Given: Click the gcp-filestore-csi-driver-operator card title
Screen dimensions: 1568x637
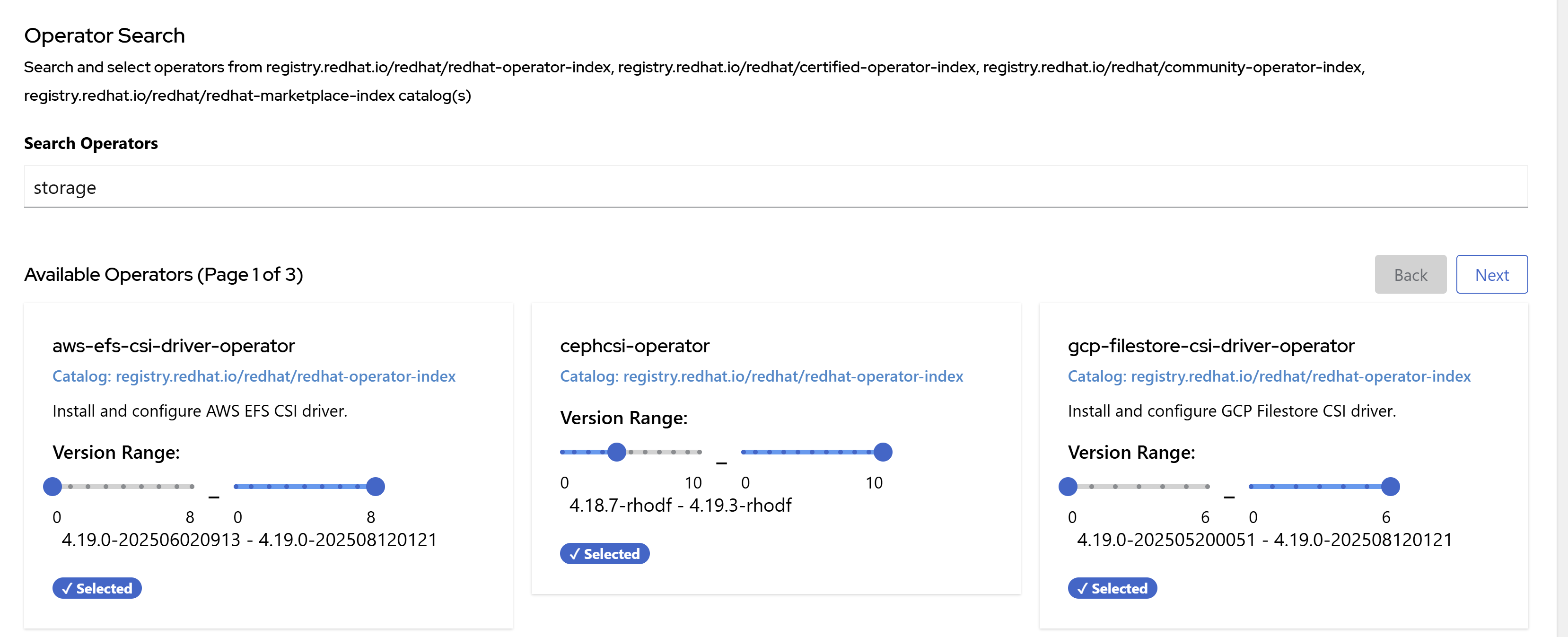Looking at the screenshot, I should (x=1211, y=346).
